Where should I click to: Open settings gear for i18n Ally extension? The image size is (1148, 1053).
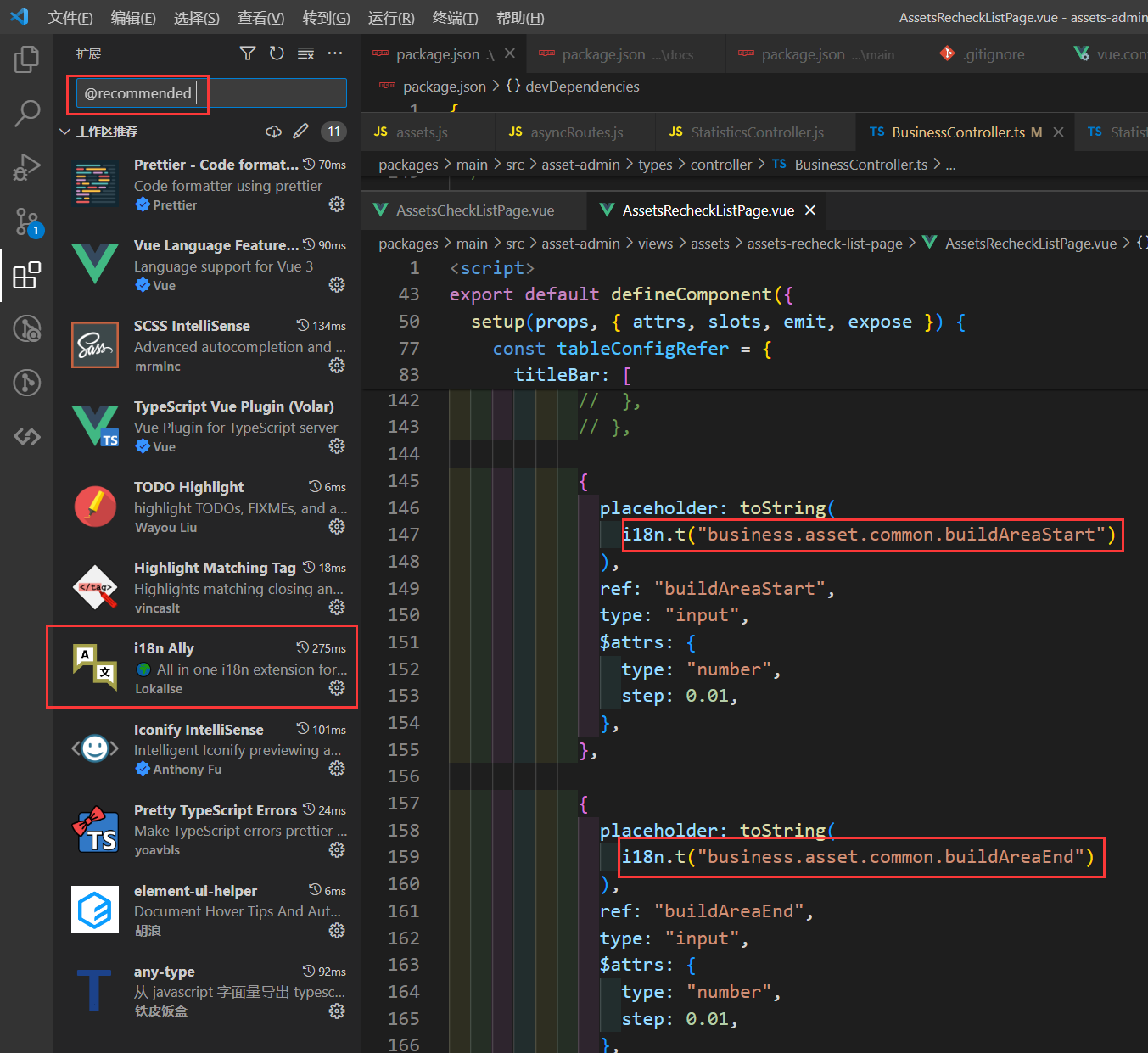337,688
